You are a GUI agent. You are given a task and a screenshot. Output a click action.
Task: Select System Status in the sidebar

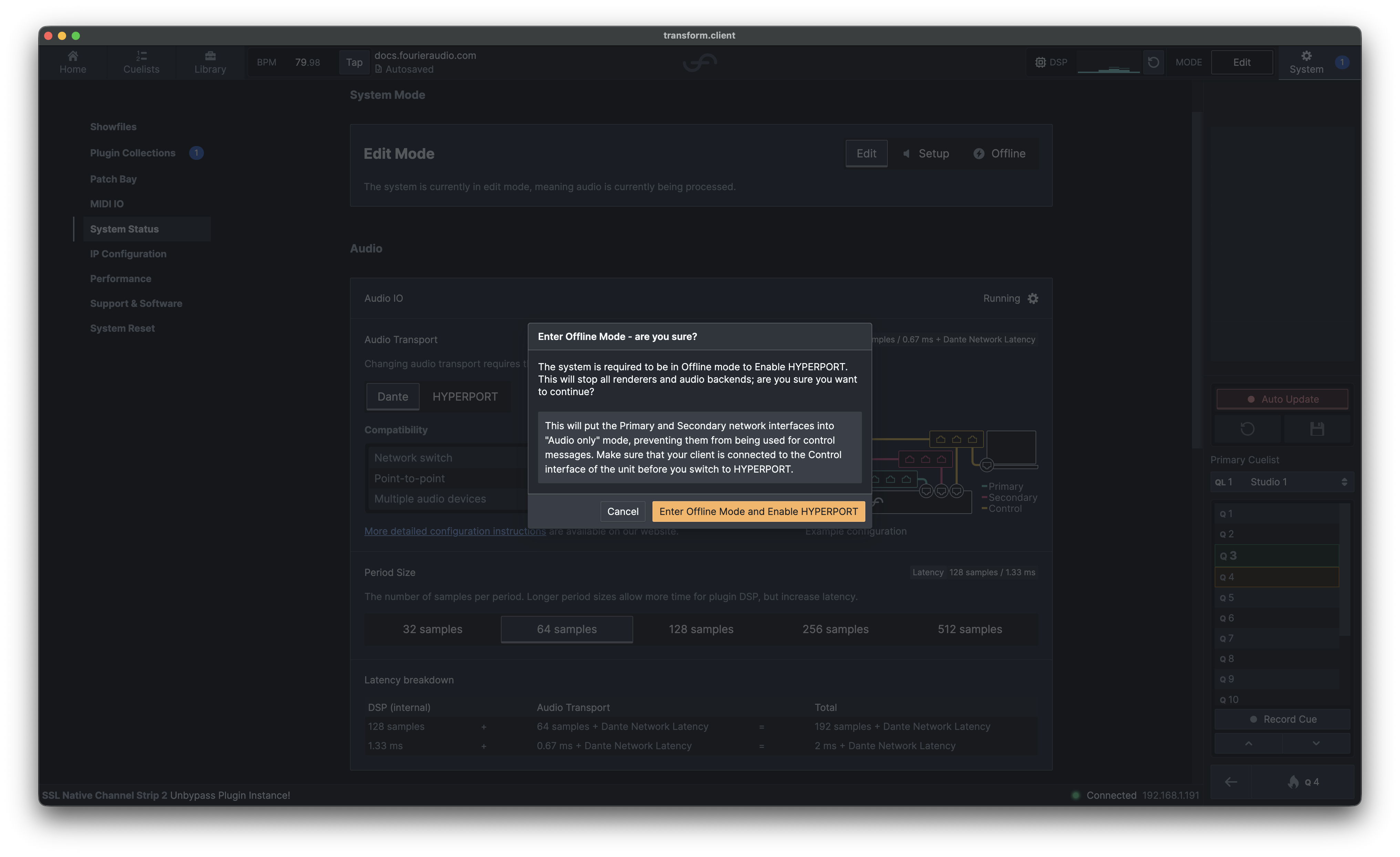pos(147,229)
